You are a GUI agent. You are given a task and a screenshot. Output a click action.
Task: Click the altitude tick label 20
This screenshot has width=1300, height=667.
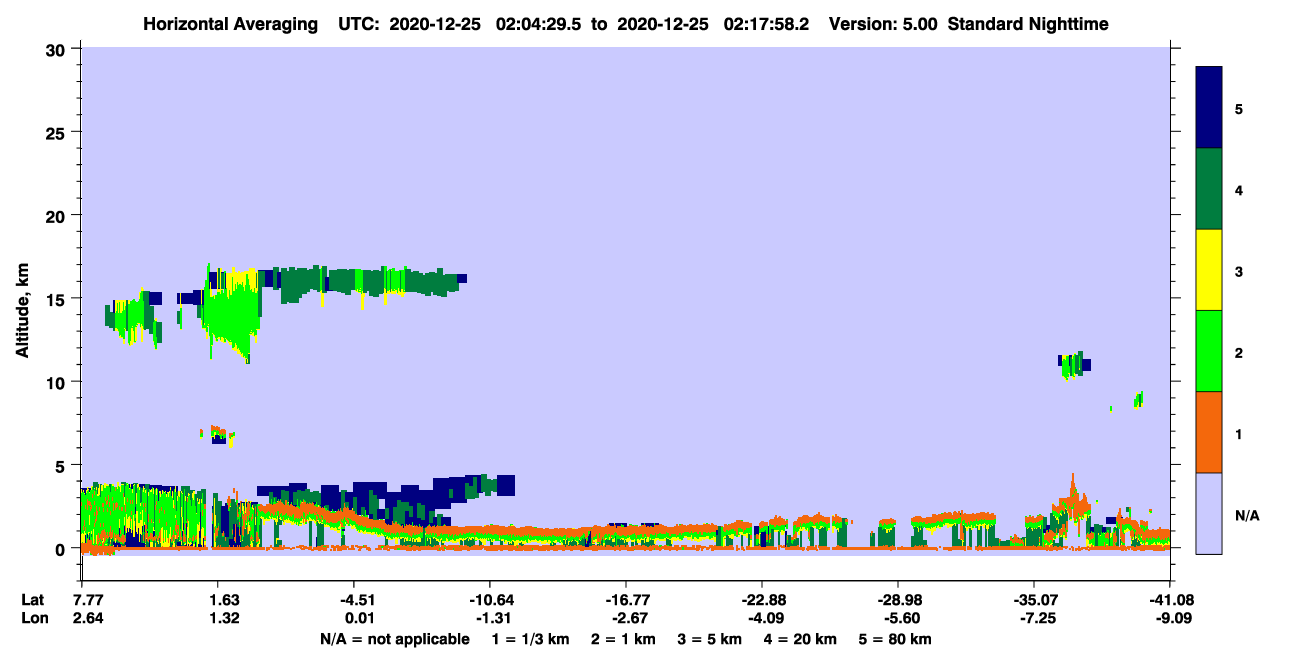[58, 215]
